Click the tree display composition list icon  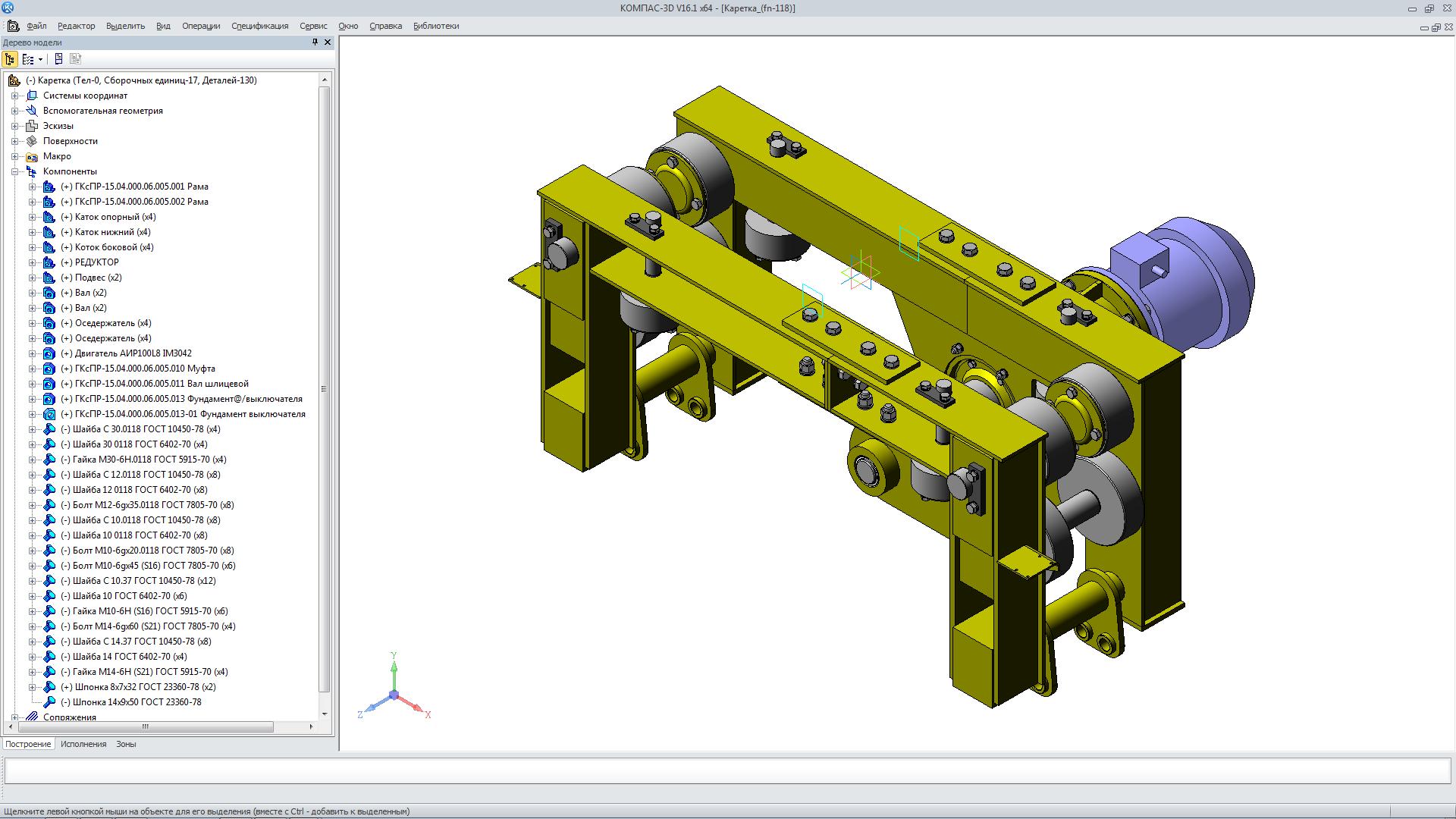click(27, 59)
